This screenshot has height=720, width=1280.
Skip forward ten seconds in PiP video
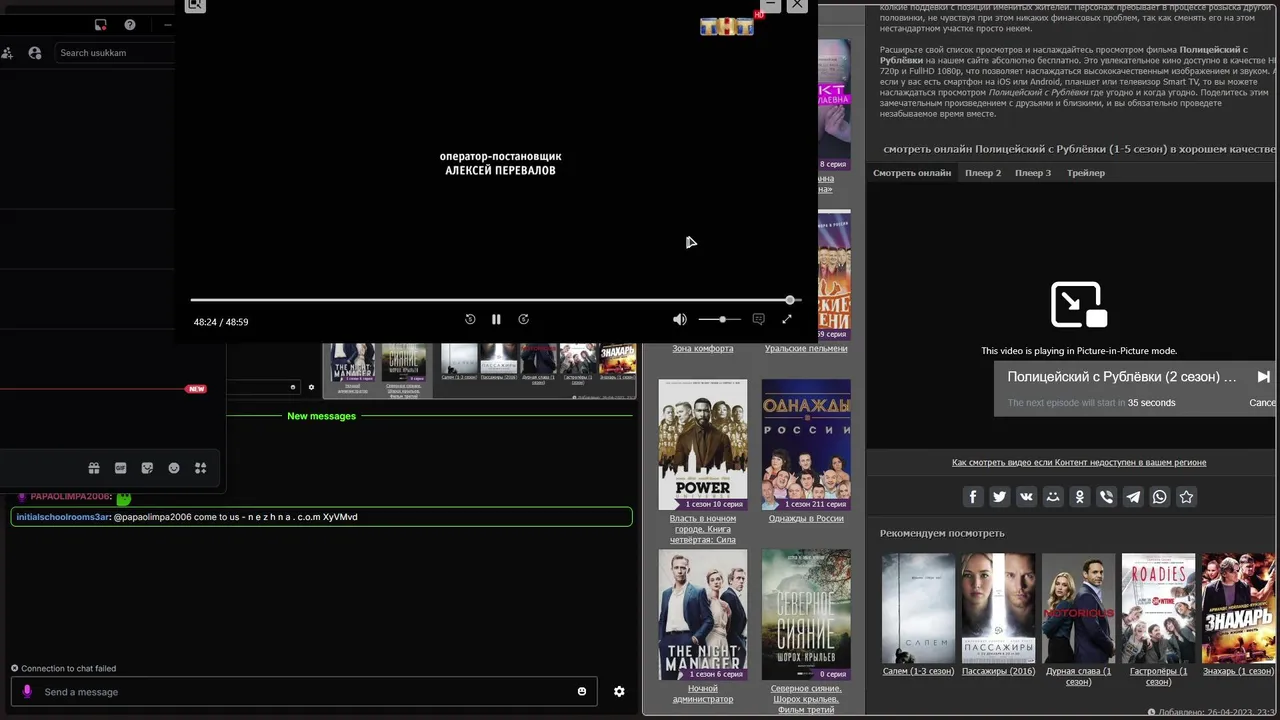coord(523,319)
